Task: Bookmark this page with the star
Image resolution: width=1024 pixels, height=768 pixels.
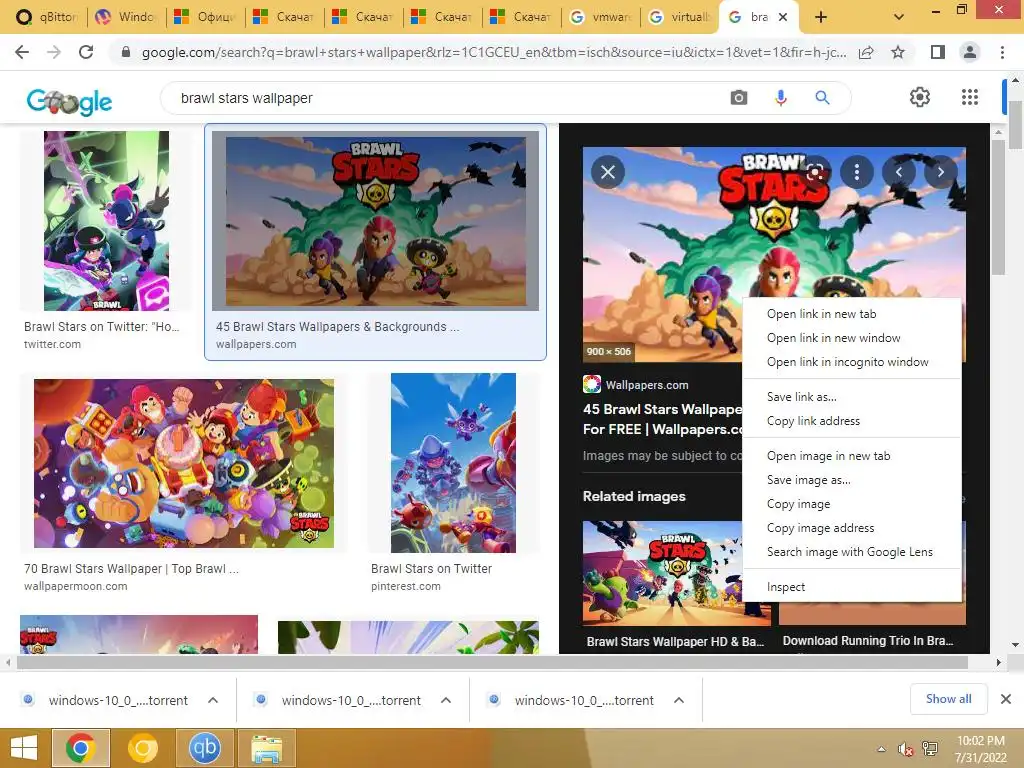Action: point(898,52)
